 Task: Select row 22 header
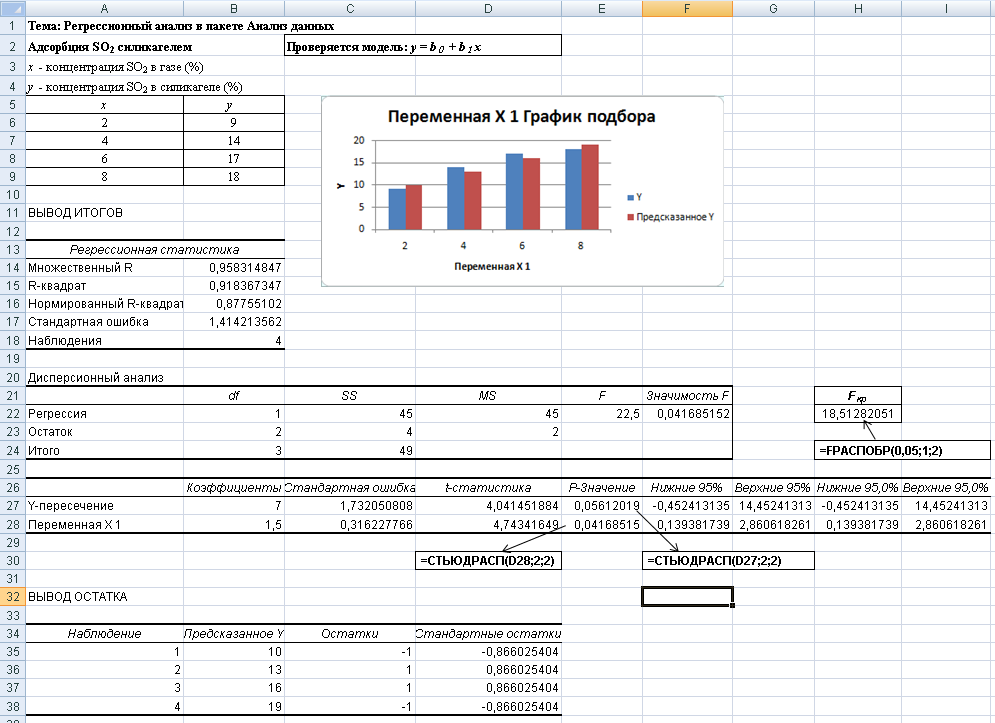pyautogui.click(x=12, y=414)
